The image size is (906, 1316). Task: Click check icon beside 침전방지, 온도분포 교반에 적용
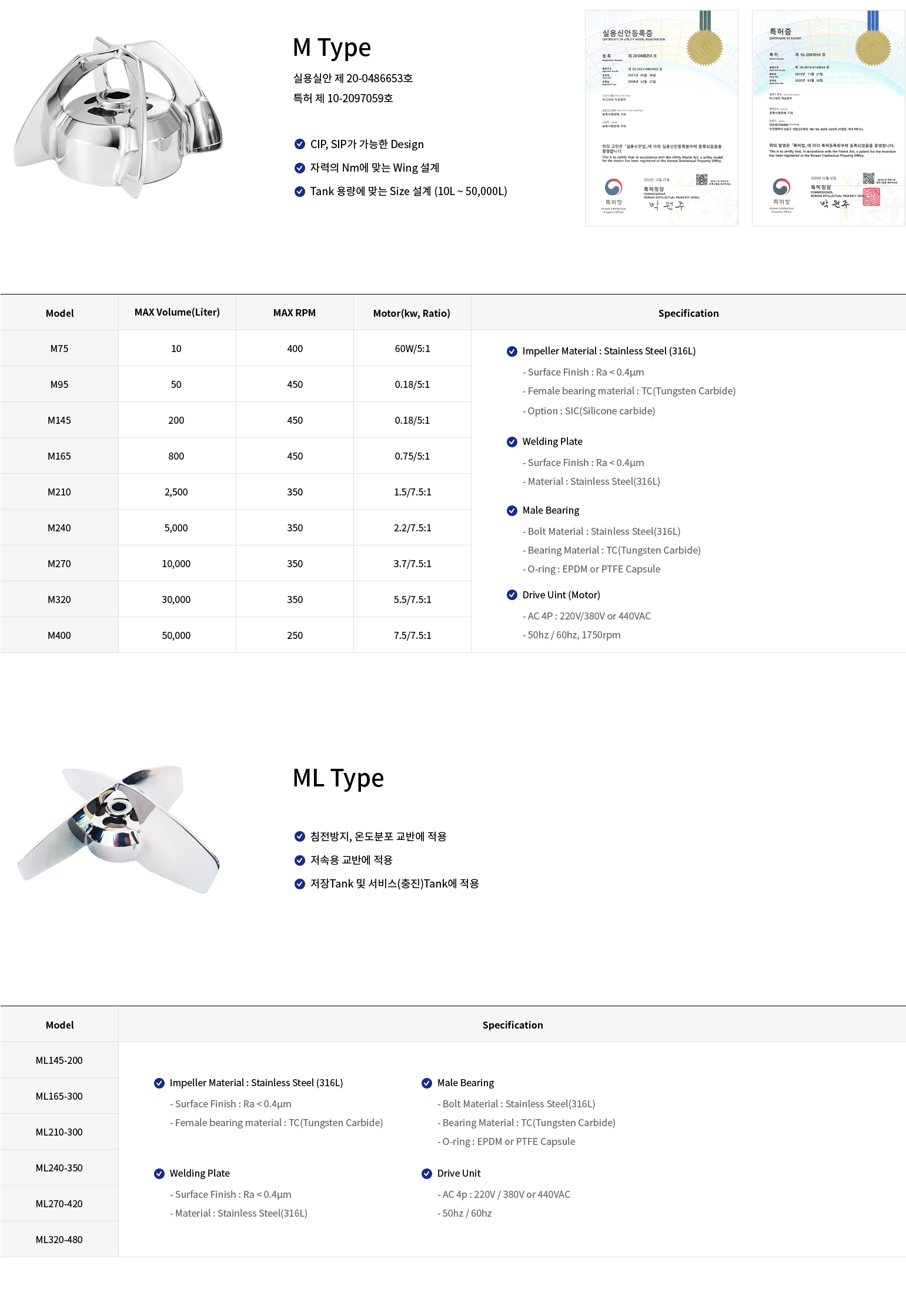(300, 836)
